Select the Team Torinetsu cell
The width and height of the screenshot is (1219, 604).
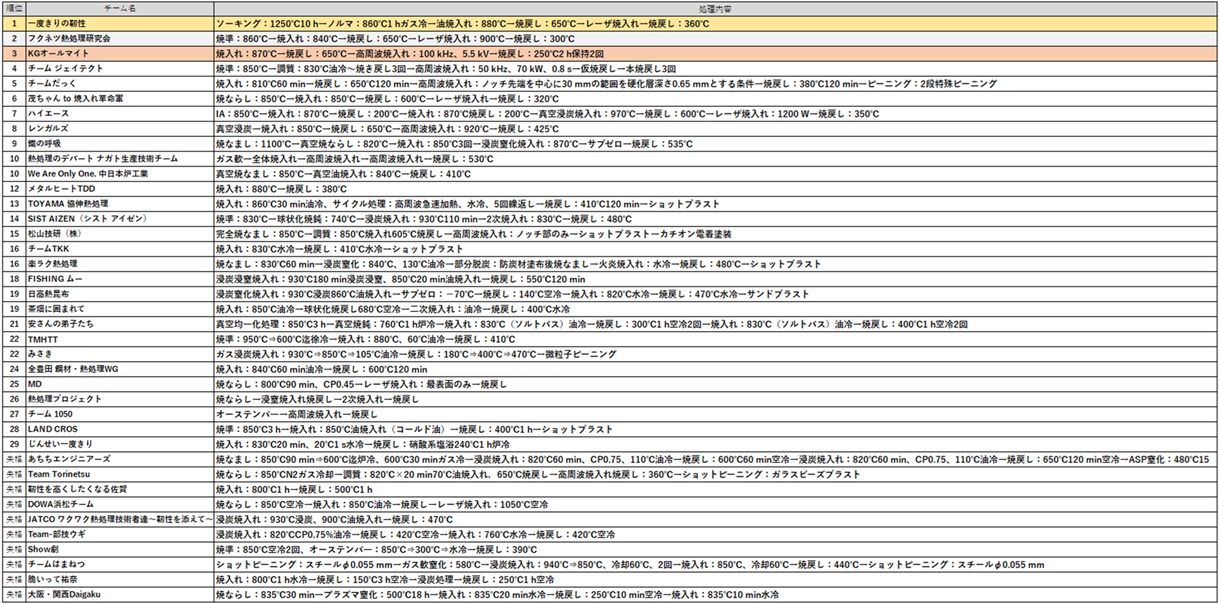click(x=119, y=474)
